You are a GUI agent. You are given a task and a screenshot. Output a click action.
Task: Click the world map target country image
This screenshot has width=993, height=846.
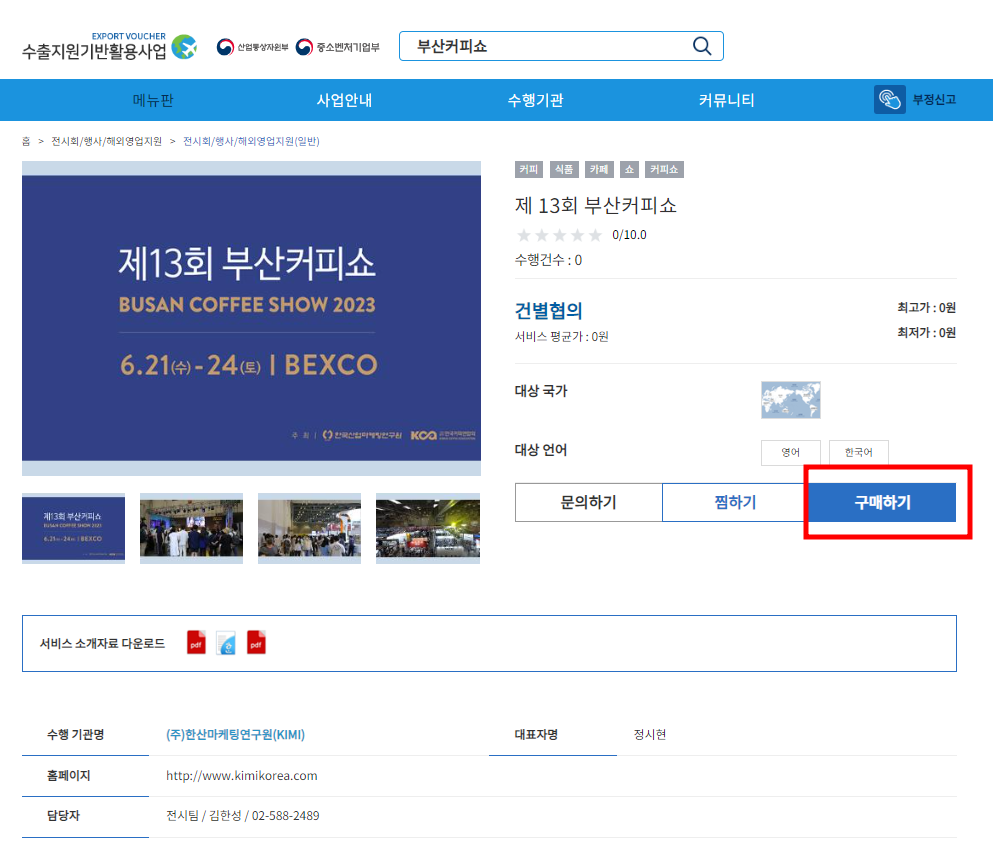[790, 399]
